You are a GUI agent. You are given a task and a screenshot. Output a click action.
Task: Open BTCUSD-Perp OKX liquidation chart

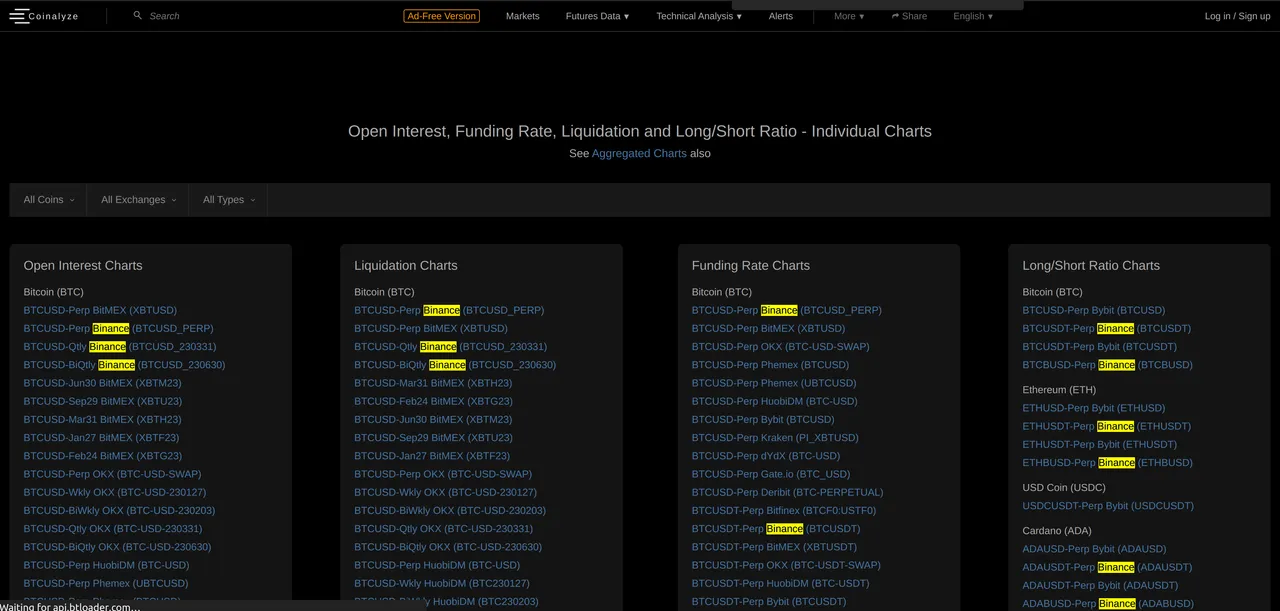443,474
